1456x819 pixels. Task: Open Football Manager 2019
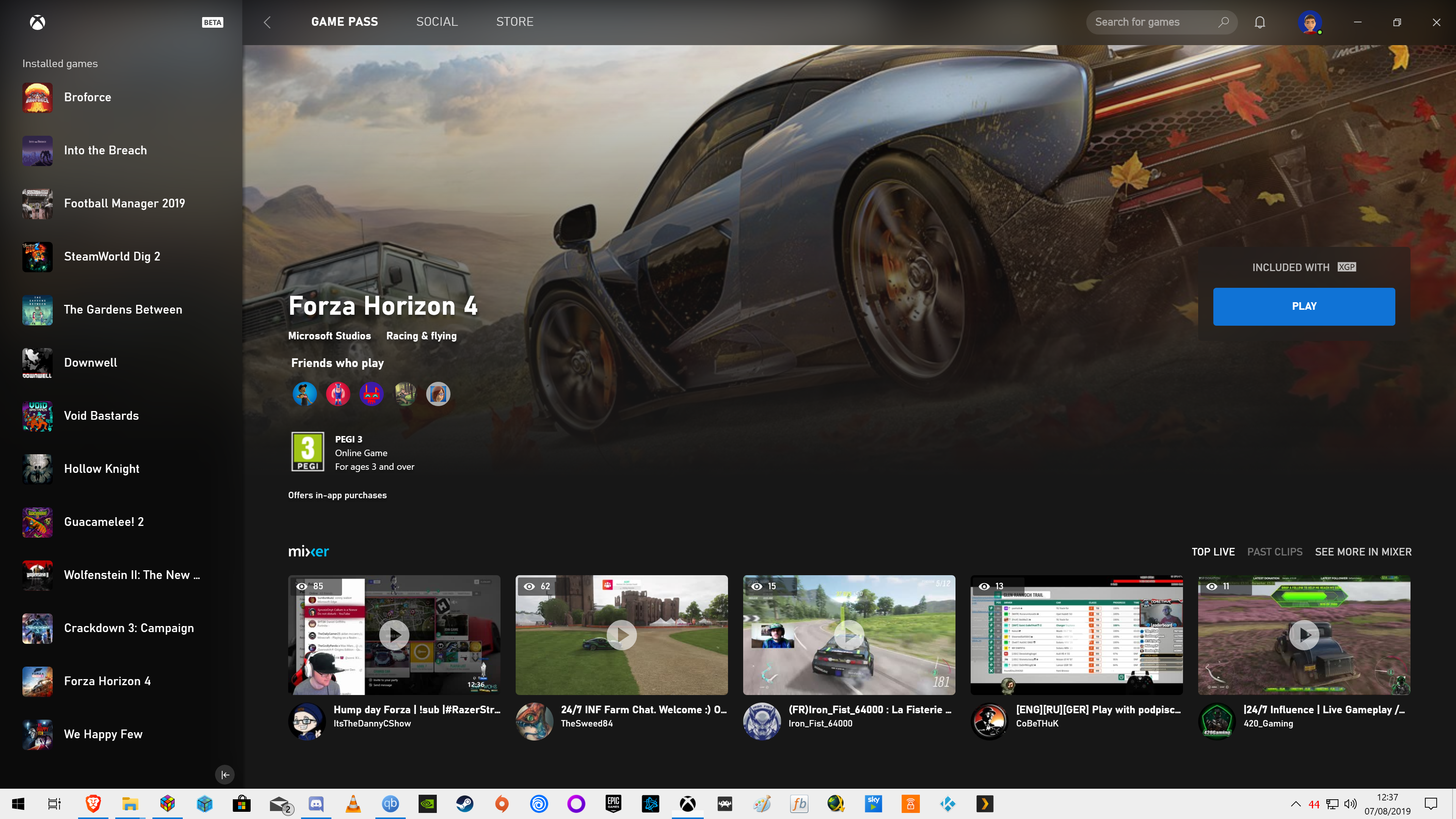pos(121,204)
